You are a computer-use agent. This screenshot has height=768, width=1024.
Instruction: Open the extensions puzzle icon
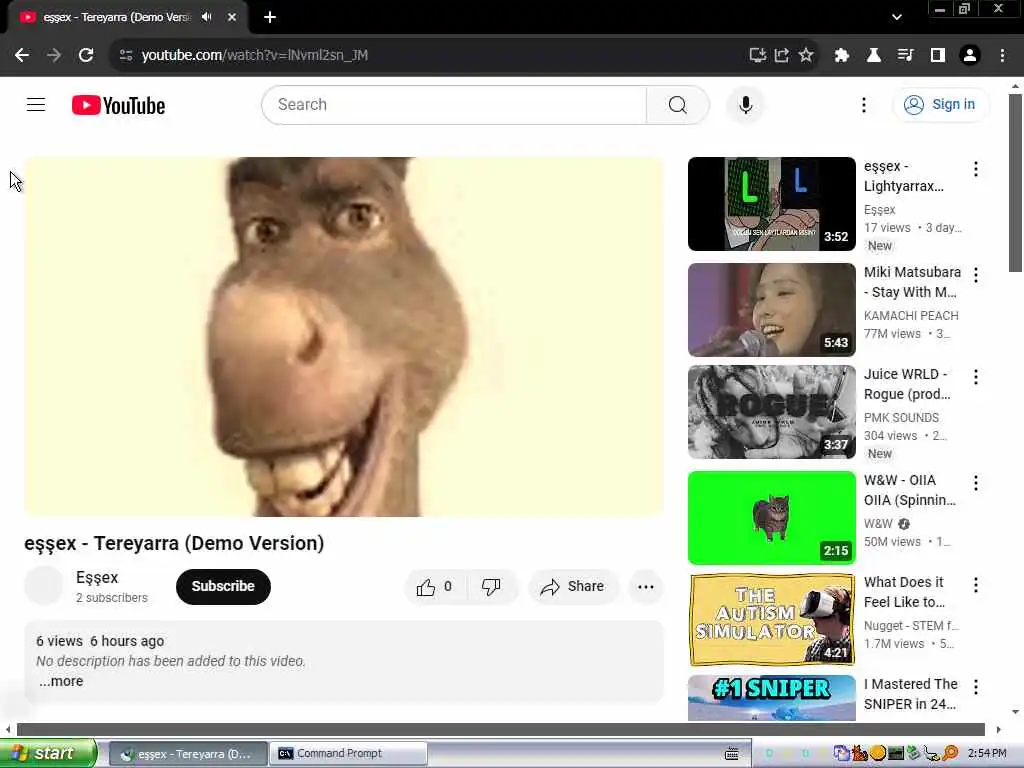[x=842, y=55]
